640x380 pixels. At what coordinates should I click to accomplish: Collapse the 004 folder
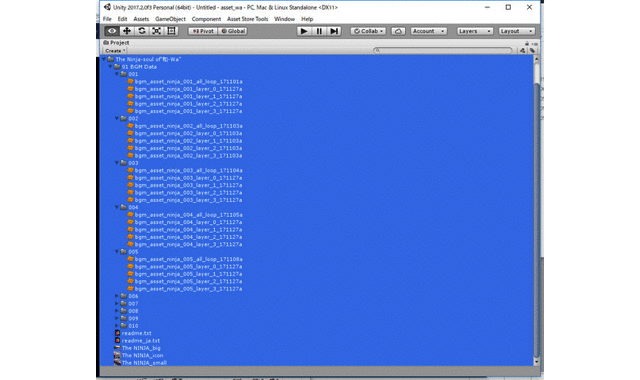click(117, 207)
